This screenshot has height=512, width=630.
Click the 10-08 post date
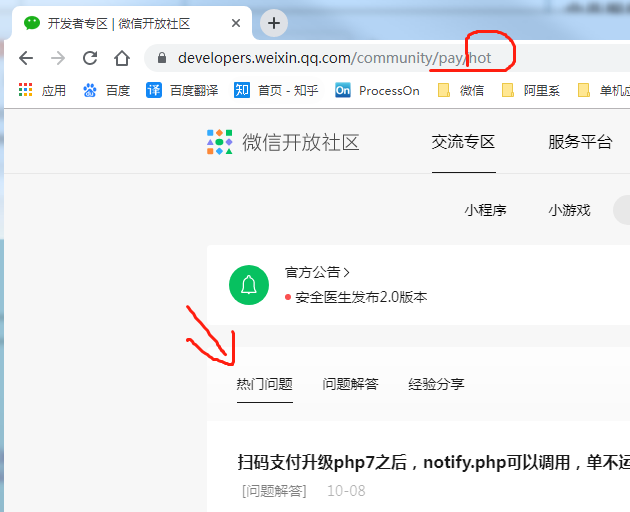346,491
